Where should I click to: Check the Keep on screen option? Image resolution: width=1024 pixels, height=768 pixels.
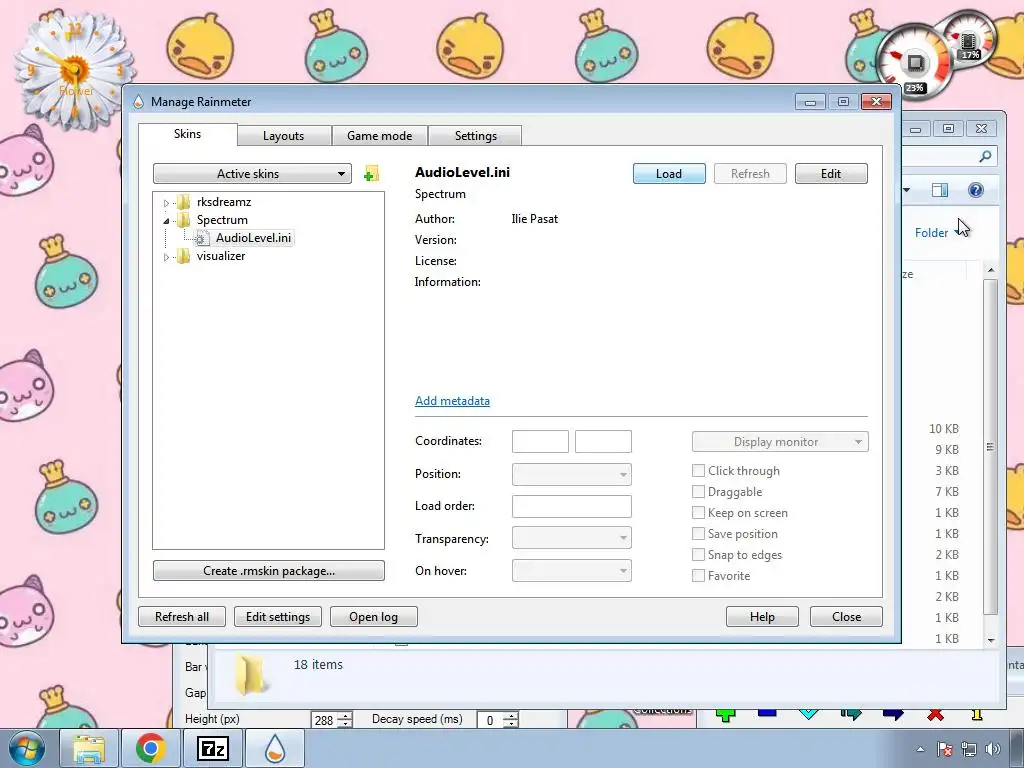click(x=698, y=512)
